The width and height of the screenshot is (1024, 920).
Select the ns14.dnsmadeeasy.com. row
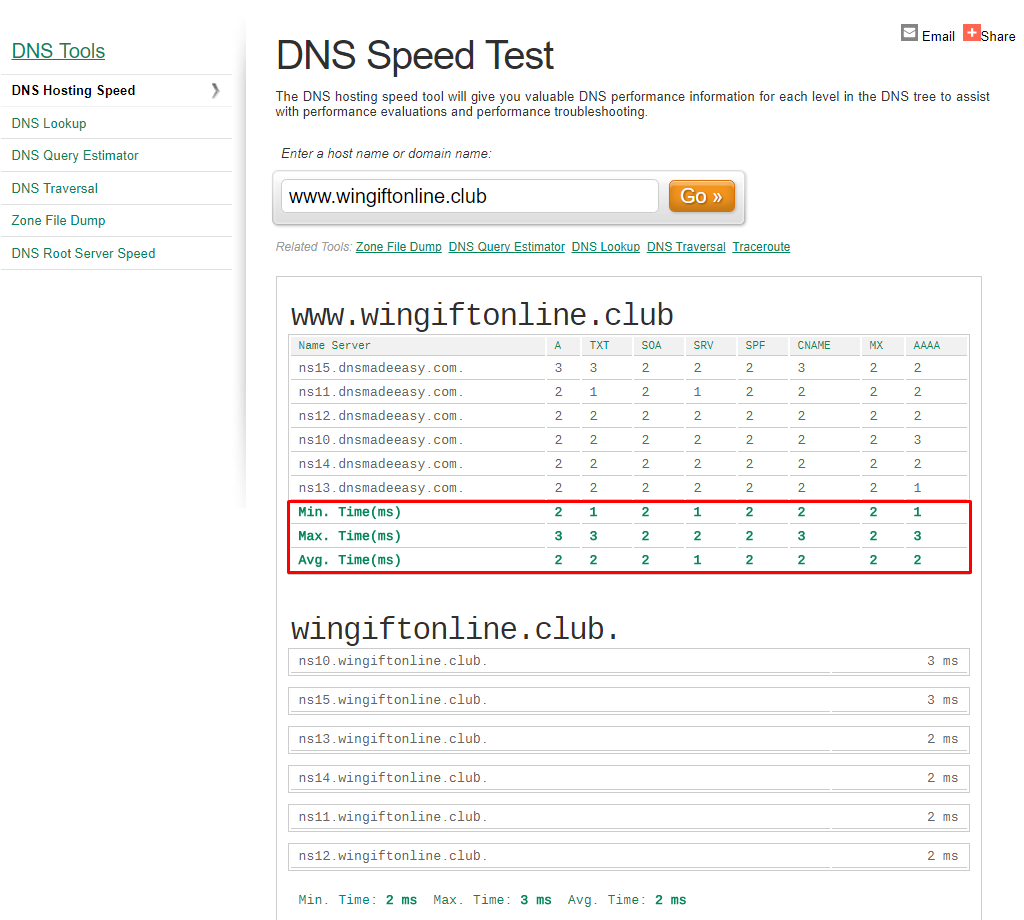[628, 464]
